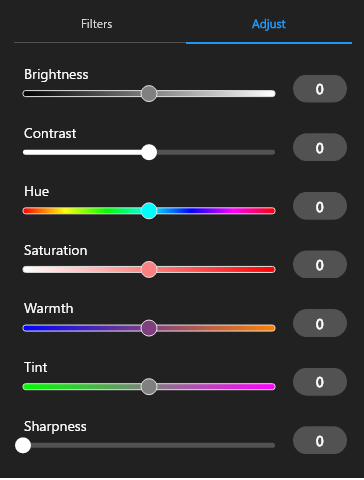Click the Brightness slider handle
The height and width of the screenshot is (480, 364).
click(149, 94)
